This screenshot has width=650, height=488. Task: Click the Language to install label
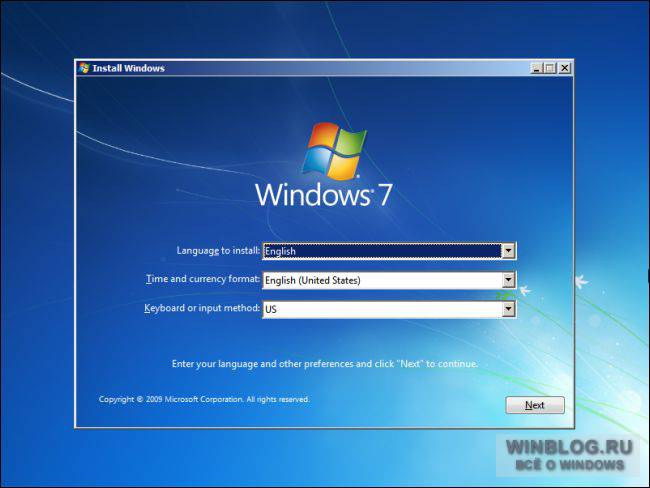(x=218, y=250)
